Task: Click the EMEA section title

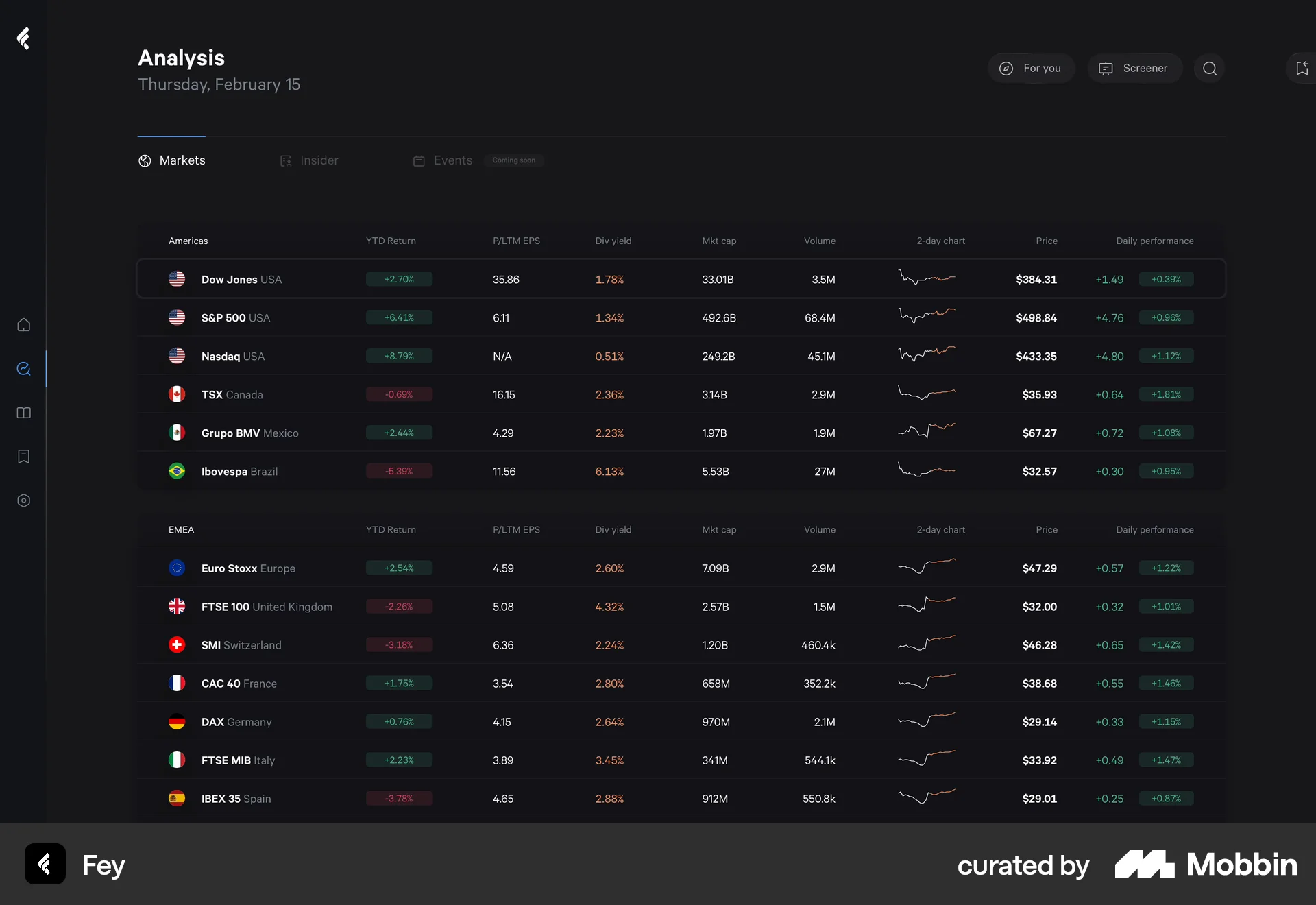Action: click(181, 530)
